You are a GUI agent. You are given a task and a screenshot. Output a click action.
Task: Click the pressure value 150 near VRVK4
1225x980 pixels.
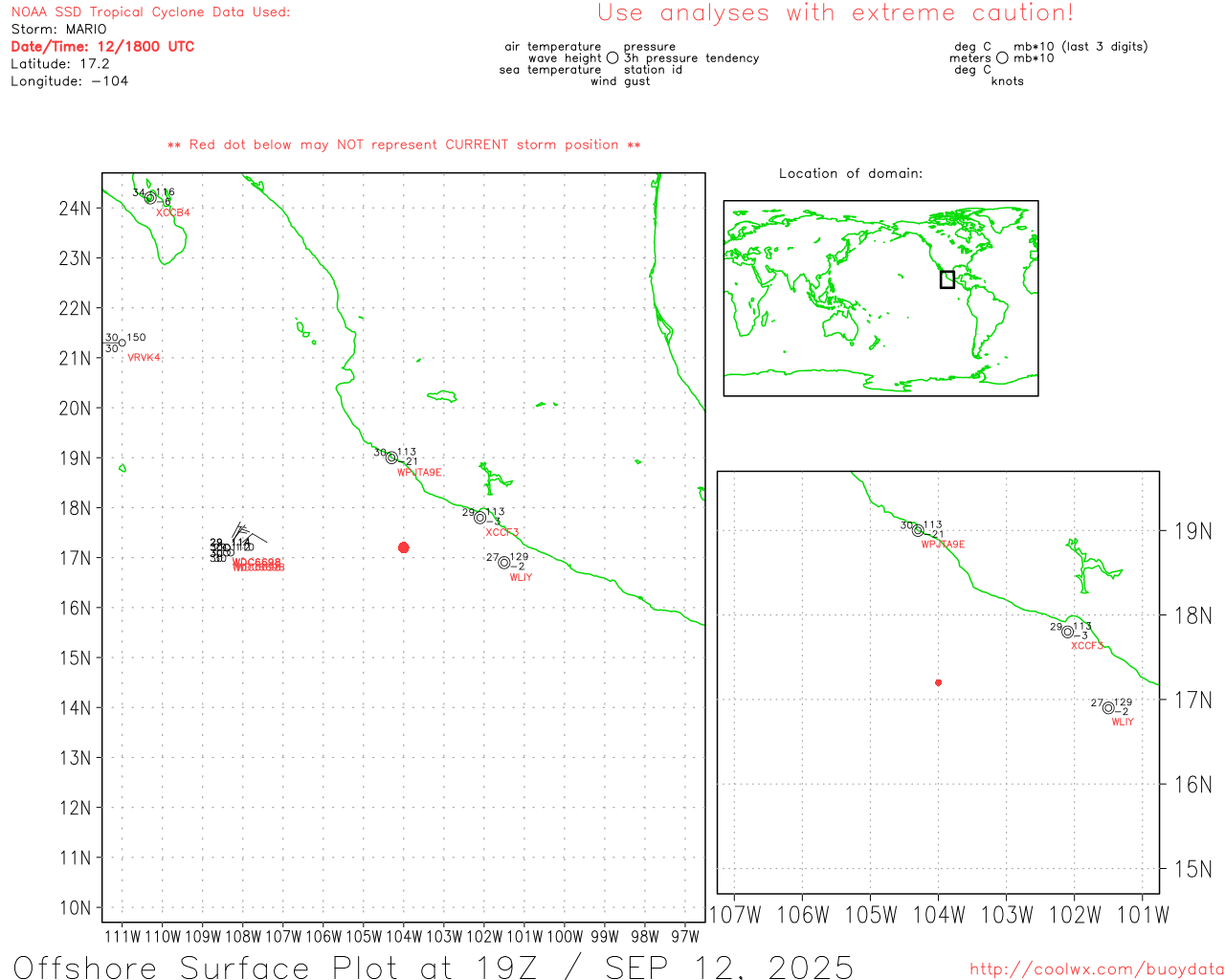137,338
